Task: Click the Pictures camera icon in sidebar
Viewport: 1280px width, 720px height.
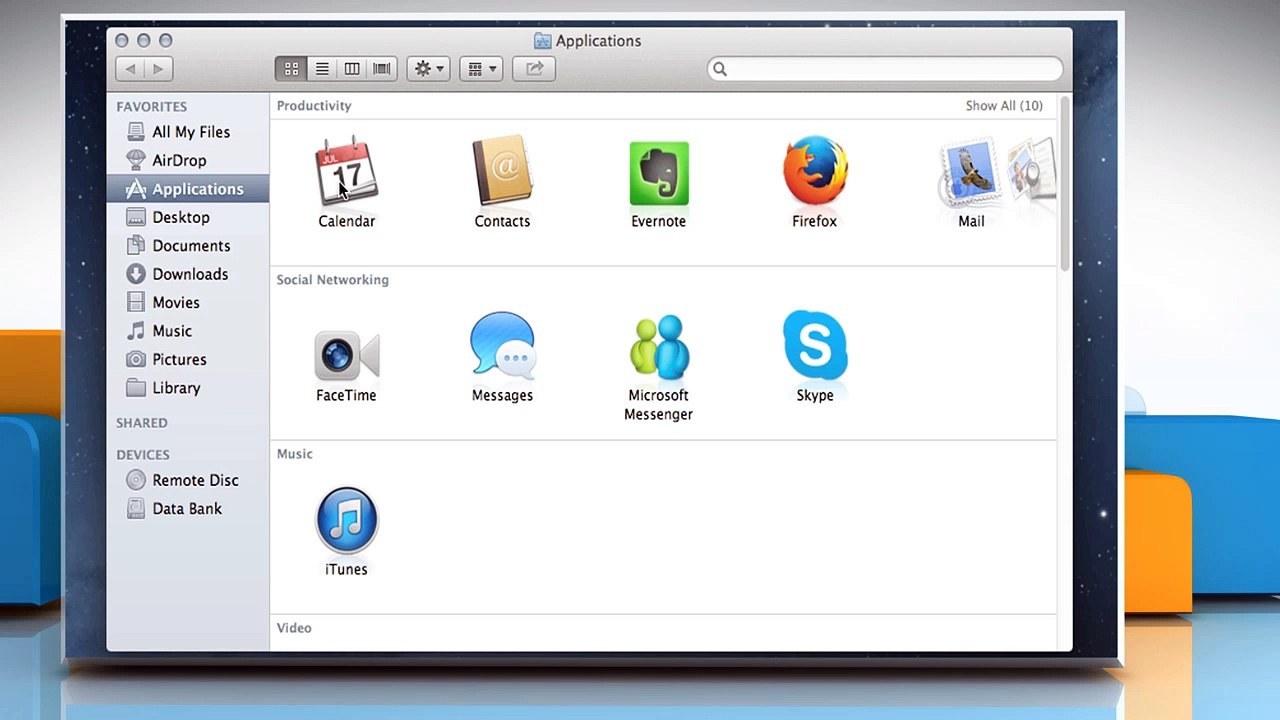Action: [136, 360]
